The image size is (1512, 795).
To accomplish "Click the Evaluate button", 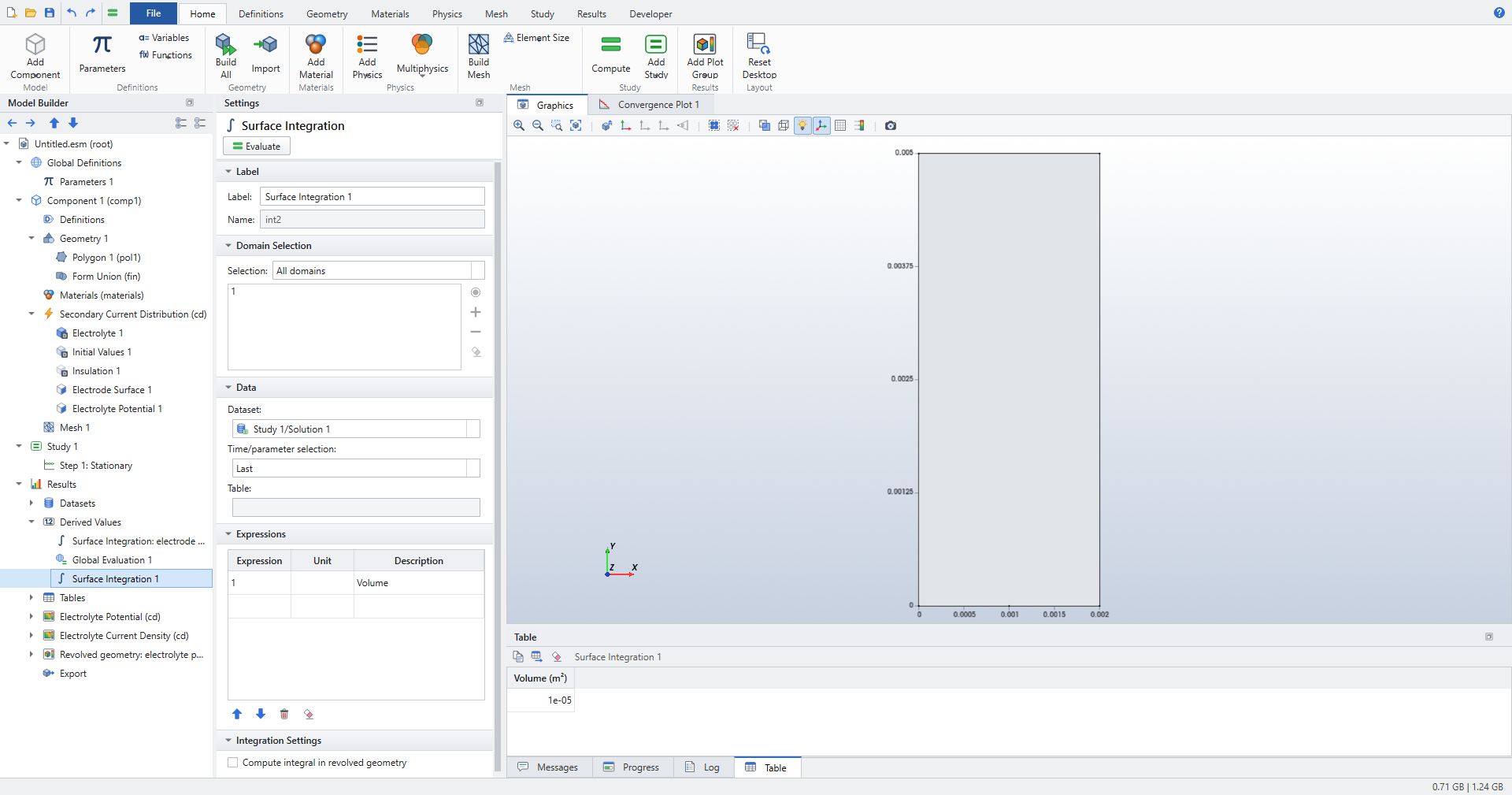I will click(257, 146).
